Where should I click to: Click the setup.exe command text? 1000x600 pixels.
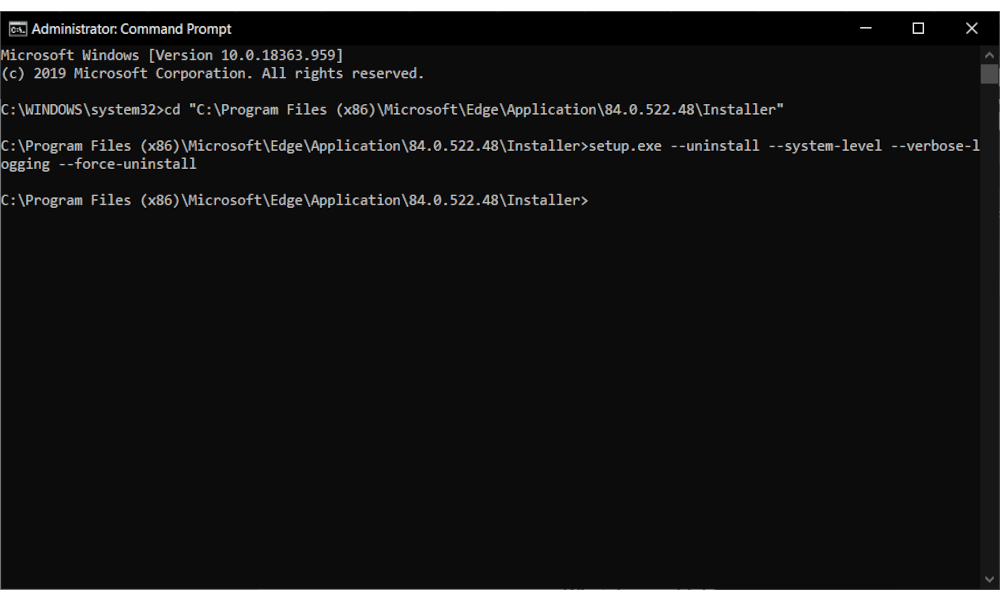coord(625,146)
